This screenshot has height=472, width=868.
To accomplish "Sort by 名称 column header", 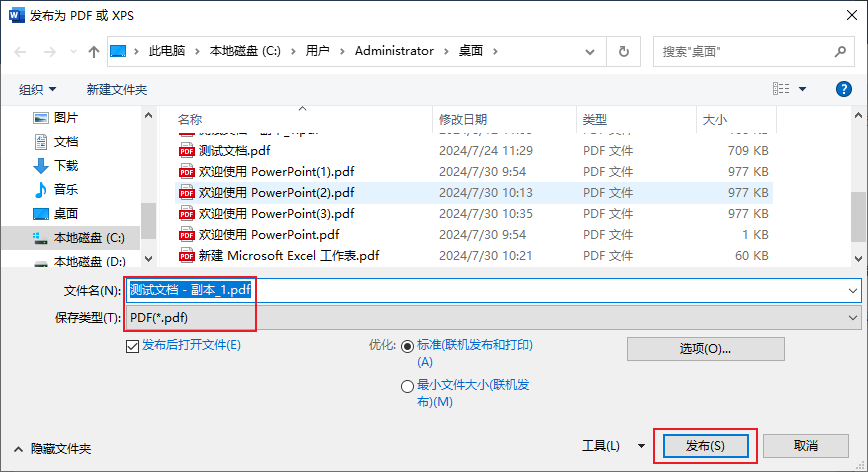I will tap(190, 120).
